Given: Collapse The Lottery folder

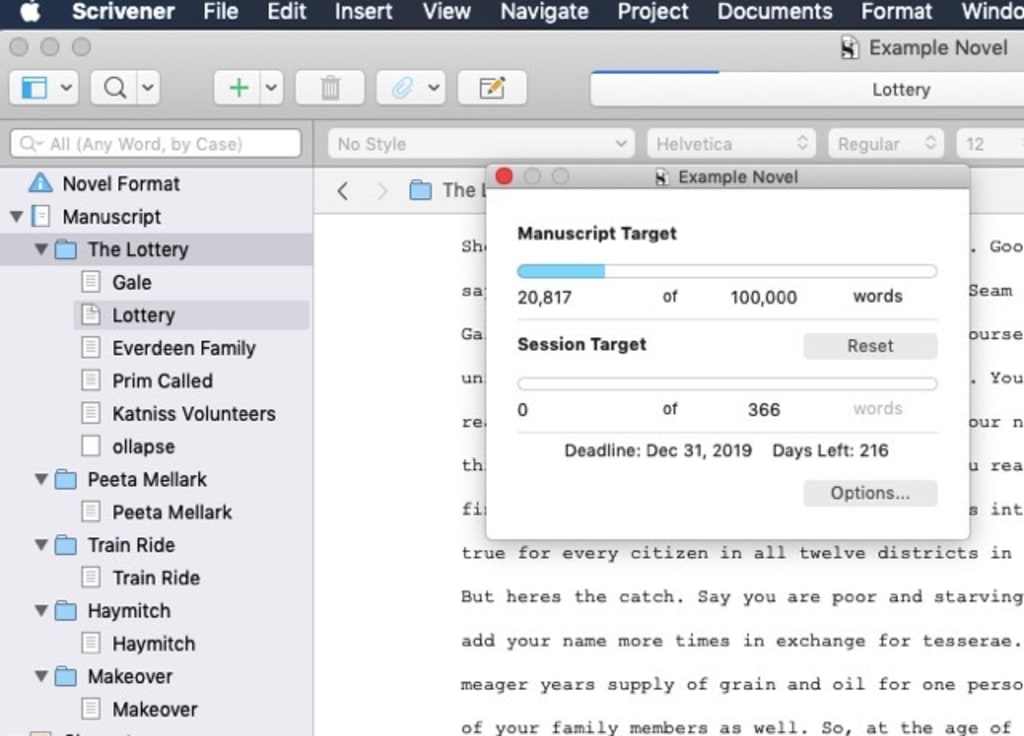Looking at the screenshot, I should click(41, 249).
